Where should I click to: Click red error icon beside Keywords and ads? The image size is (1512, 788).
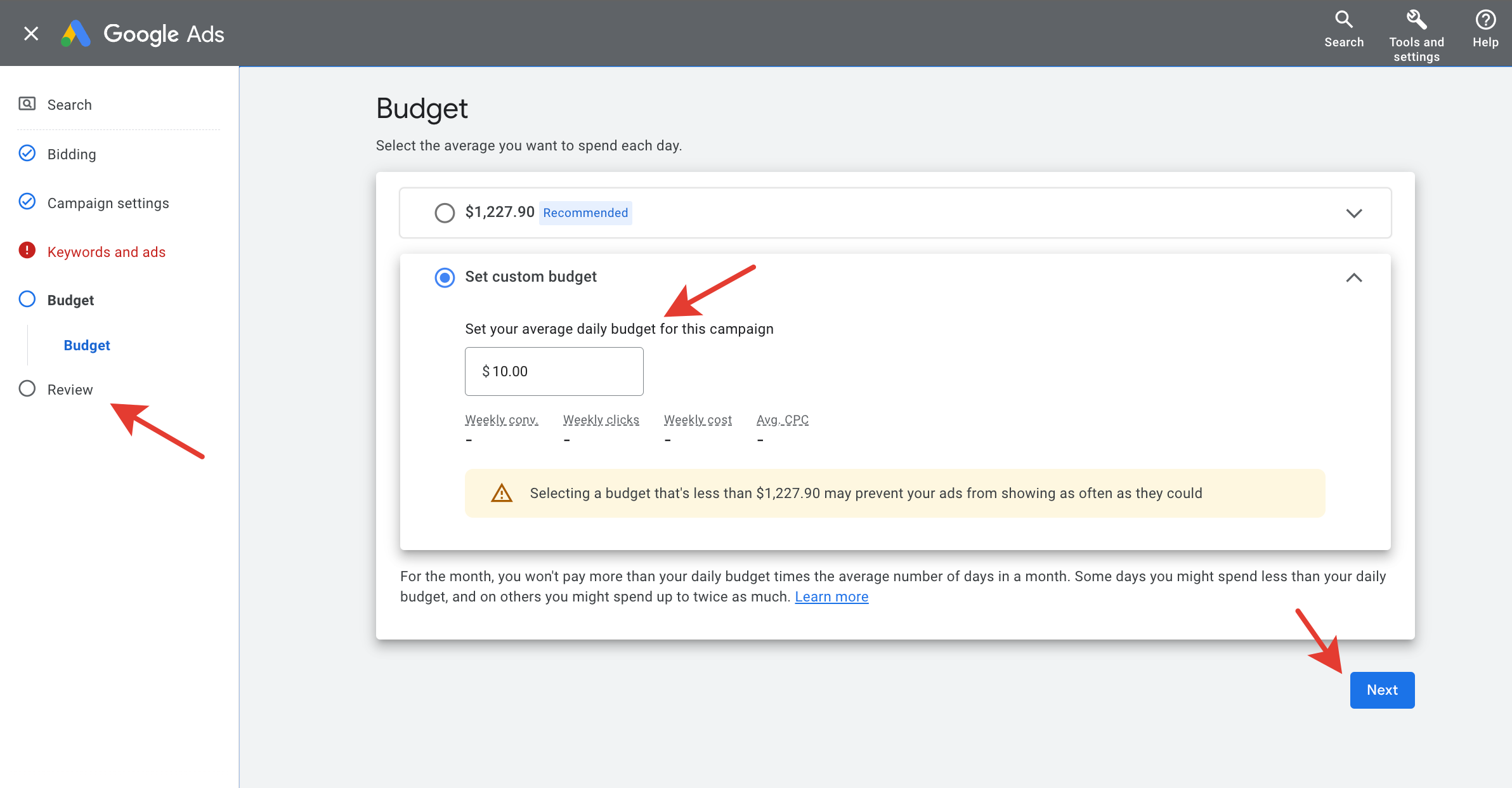(27, 251)
